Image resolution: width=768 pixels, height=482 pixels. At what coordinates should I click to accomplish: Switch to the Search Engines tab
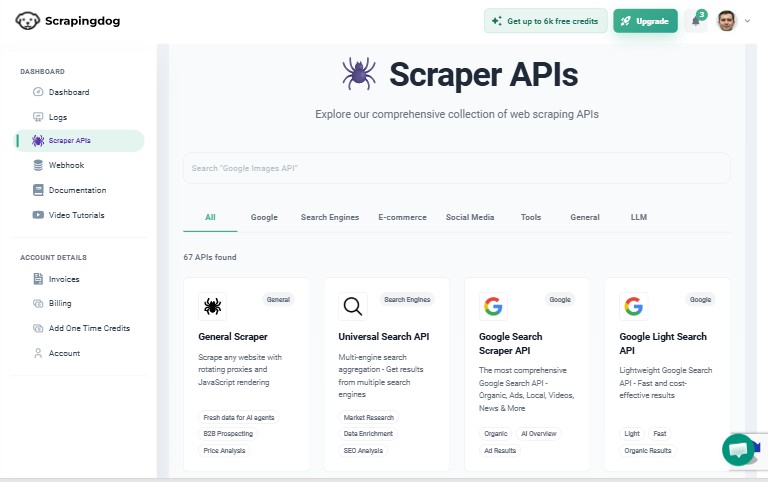click(x=330, y=217)
